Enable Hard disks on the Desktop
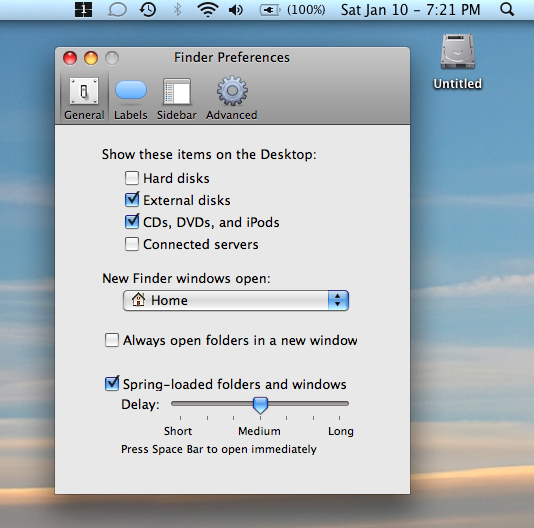Viewport: 534px width, 528px height. [x=131, y=178]
